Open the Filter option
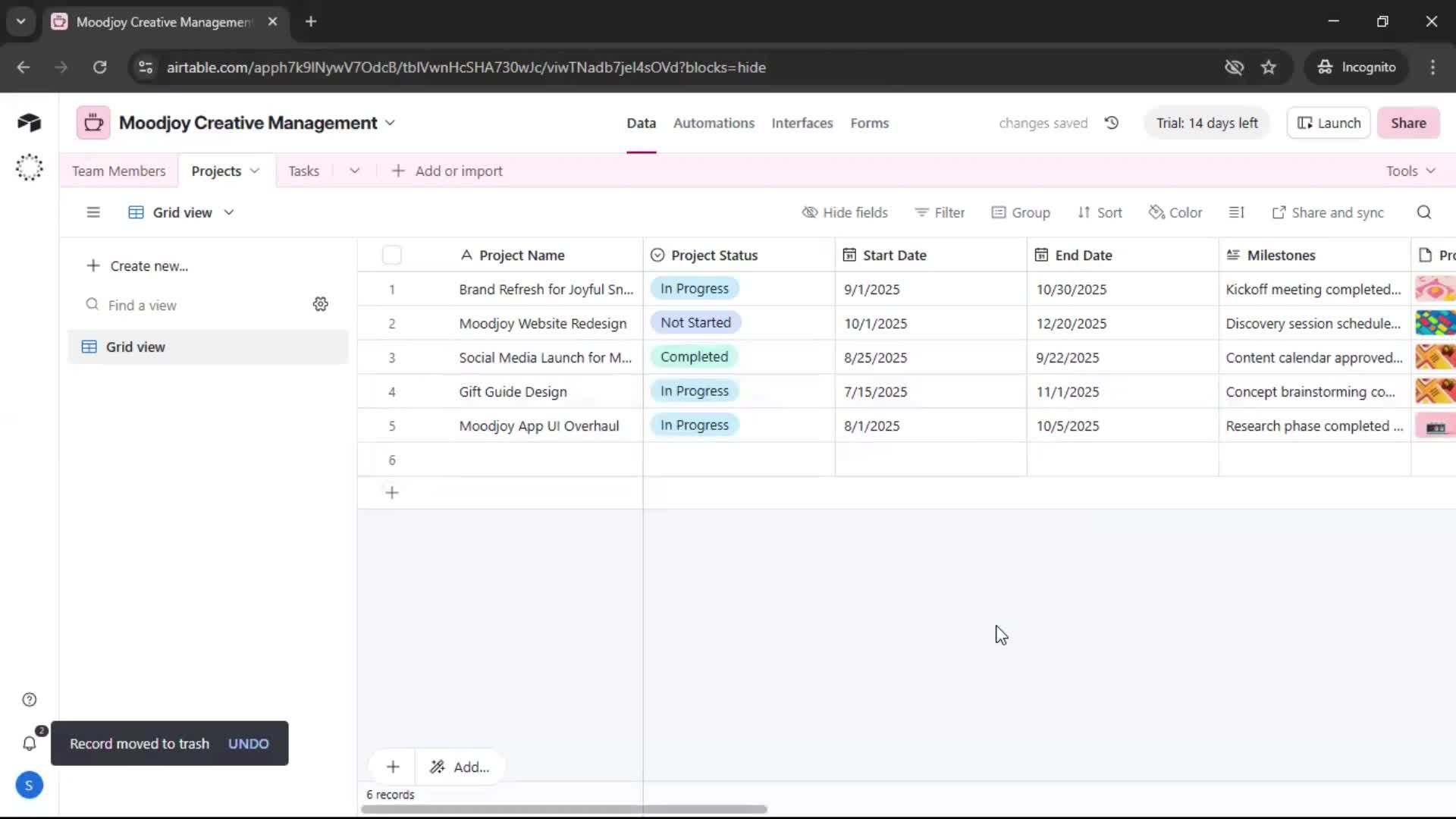This screenshot has width=1456, height=819. point(940,212)
